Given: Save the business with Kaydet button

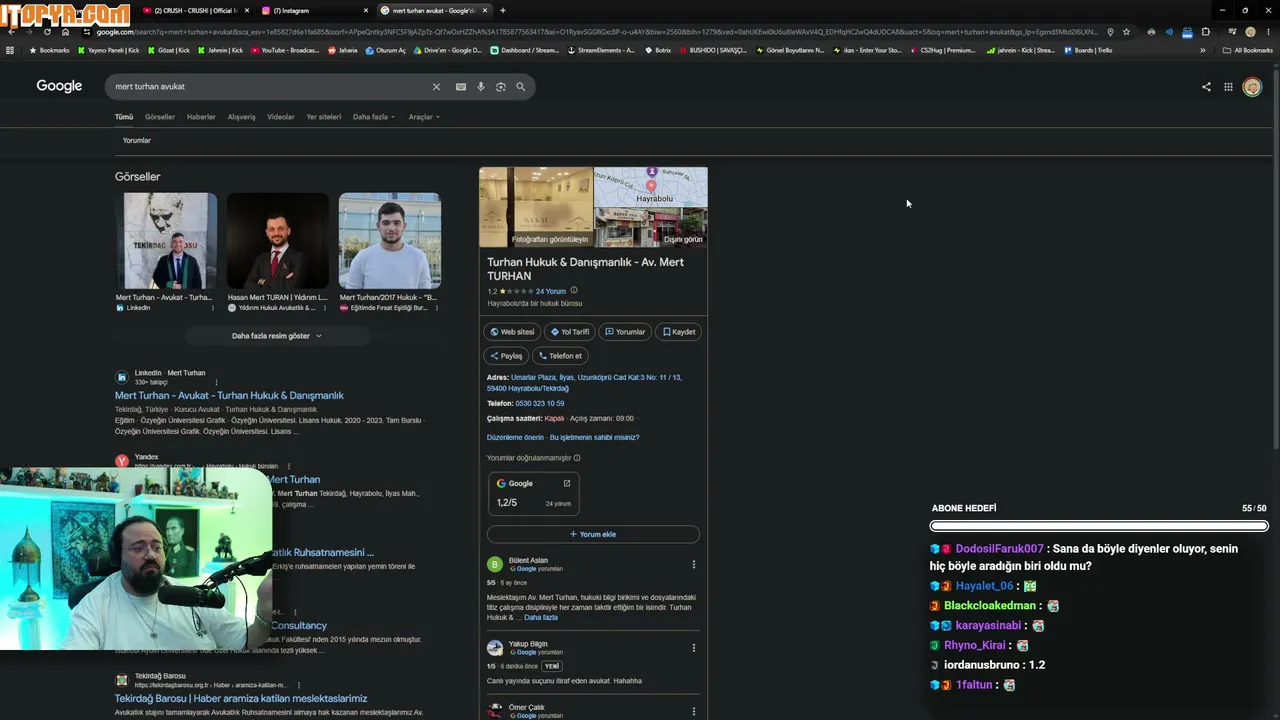Looking at the screenshot, I should point(679,332).
